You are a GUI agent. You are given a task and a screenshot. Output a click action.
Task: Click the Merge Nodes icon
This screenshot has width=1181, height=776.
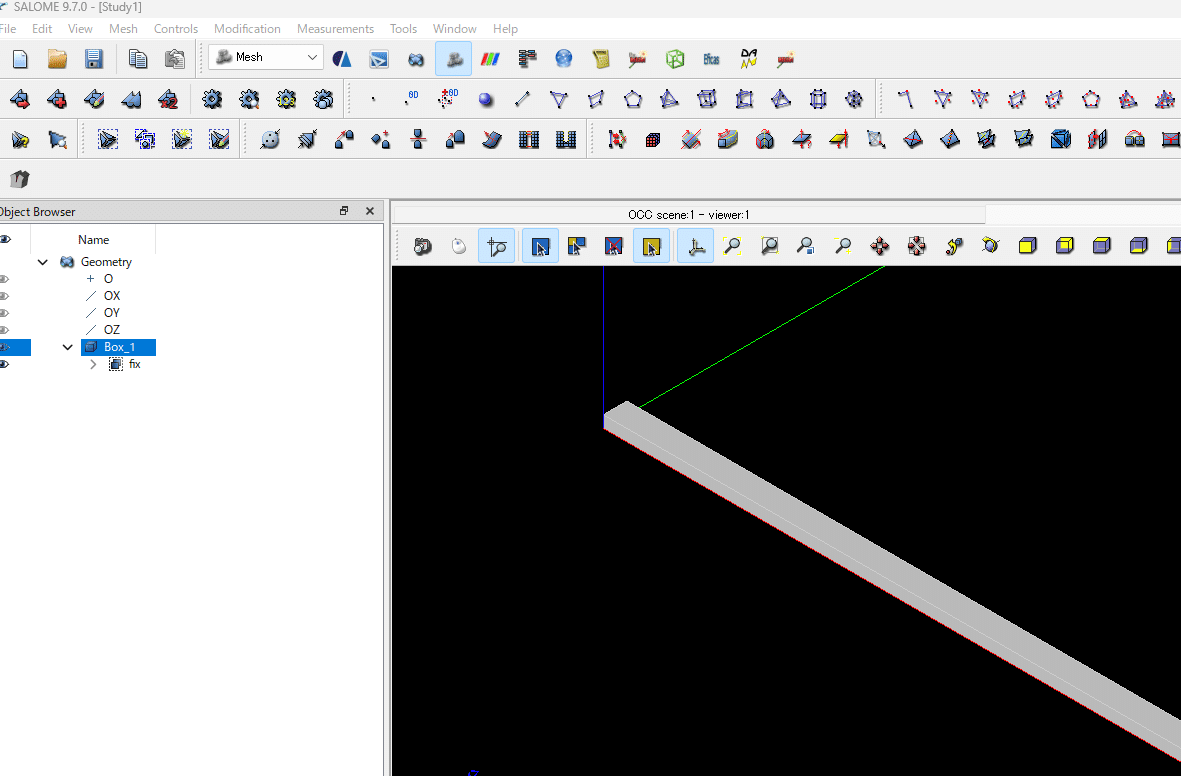270,139
